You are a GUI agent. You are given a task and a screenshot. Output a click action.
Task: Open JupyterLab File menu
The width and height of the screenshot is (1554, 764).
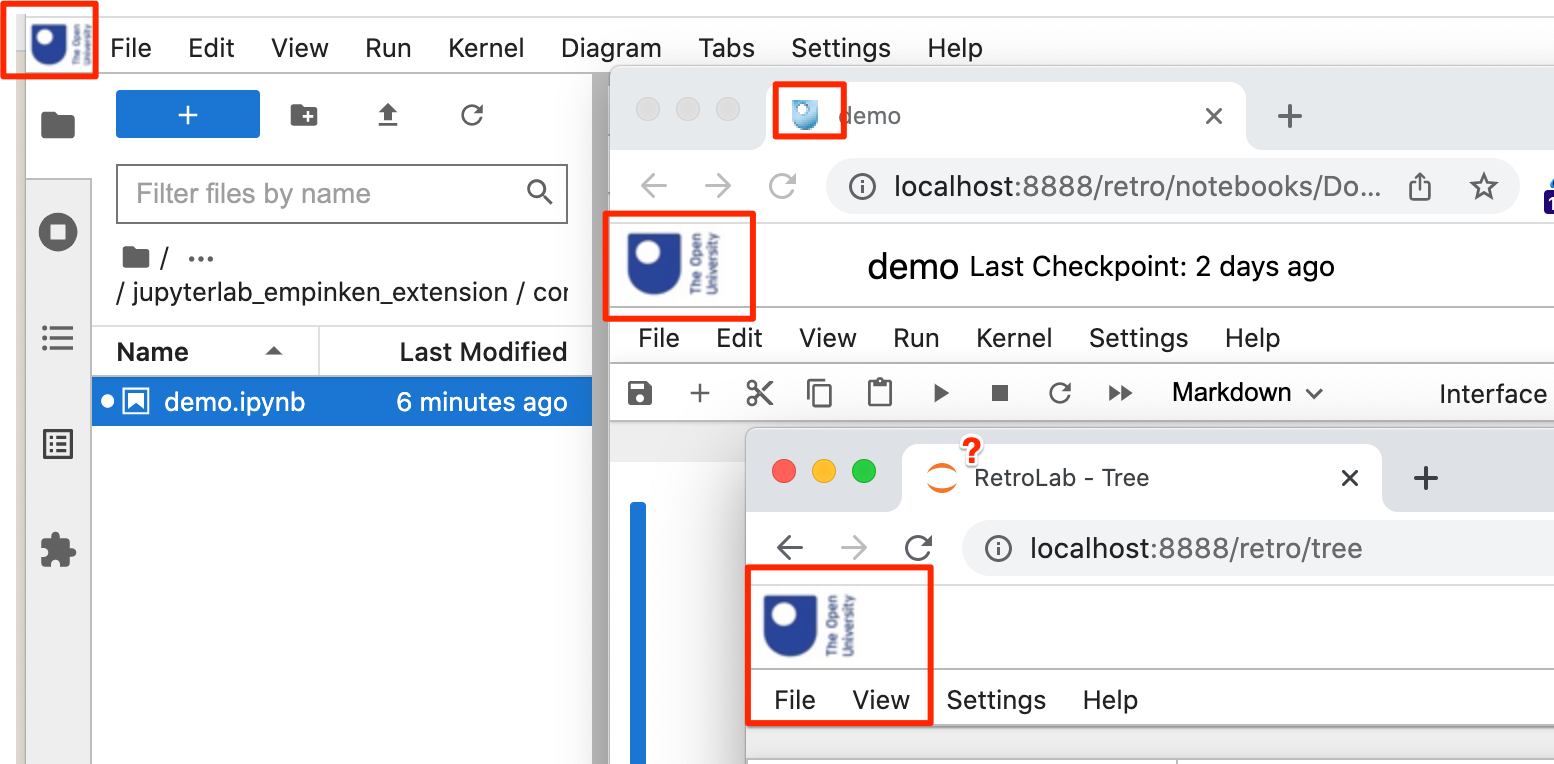pyautogui.click(x=131, y=48)
